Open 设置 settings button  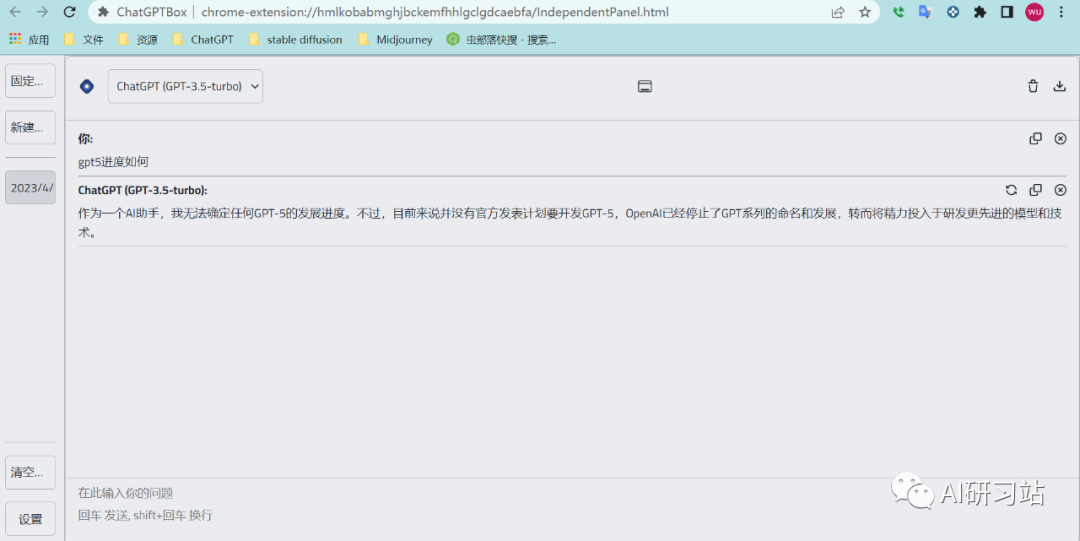[x=30, y=519]
